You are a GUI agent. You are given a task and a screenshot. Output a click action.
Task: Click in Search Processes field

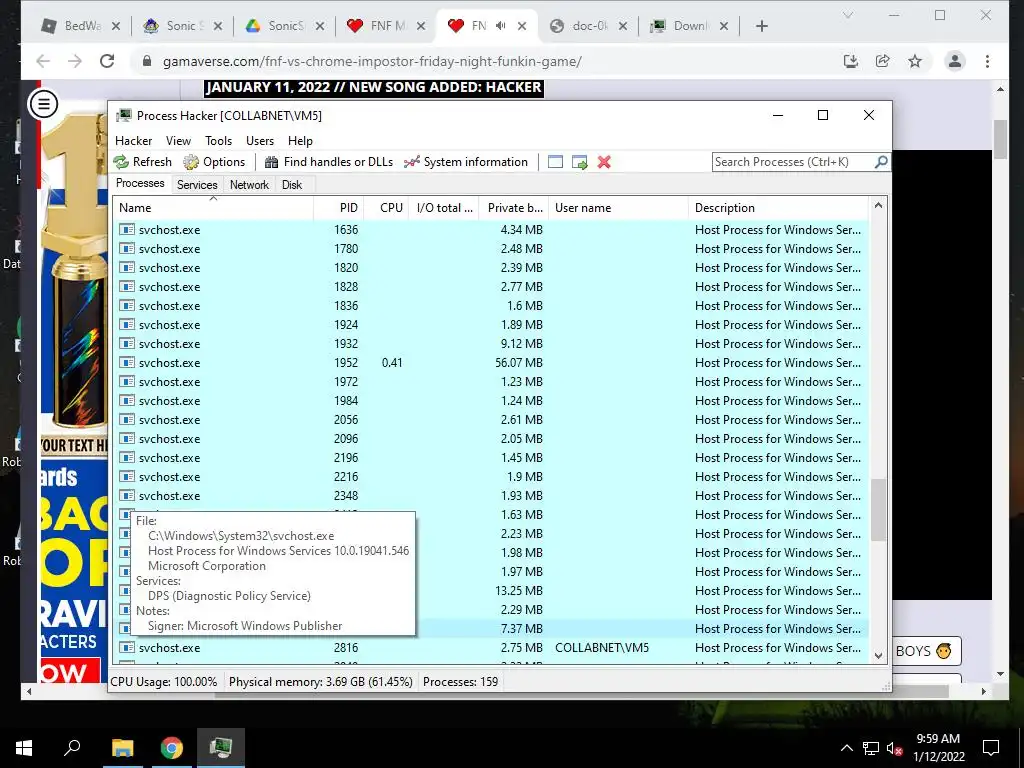[793, 162]
